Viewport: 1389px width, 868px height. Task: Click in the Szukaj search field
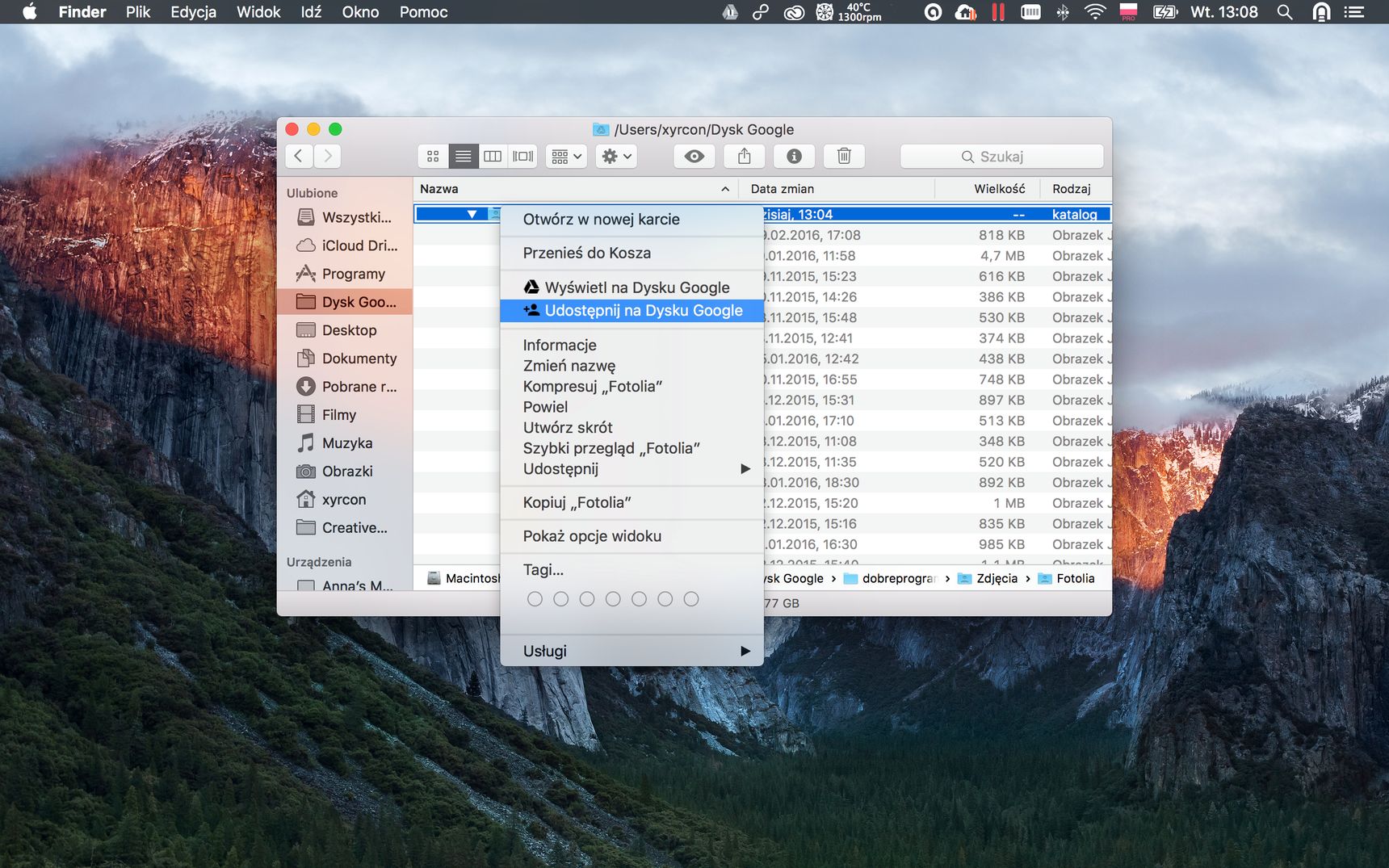tap(1002, 156)
